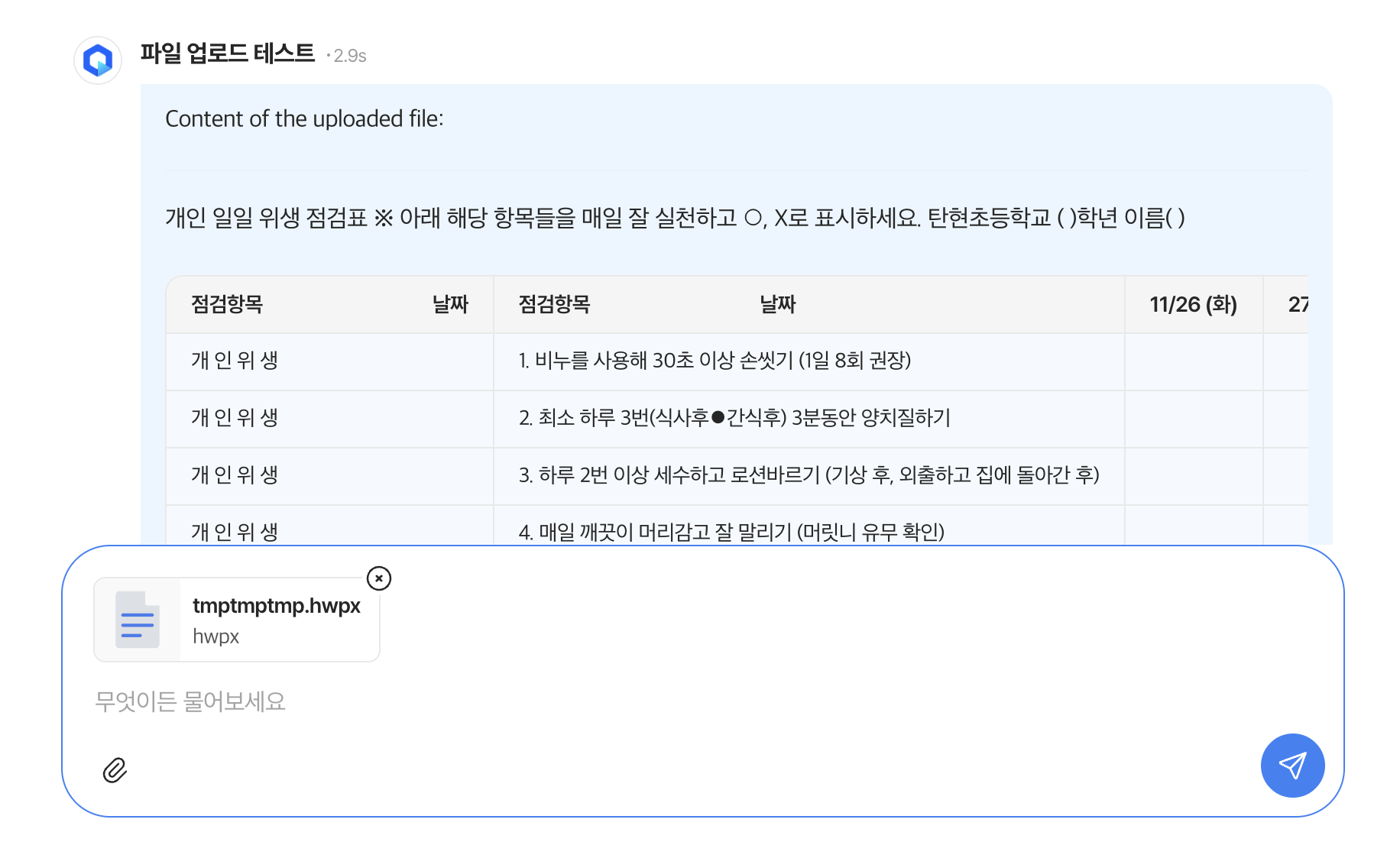Remove the tmptmptmp.hwpx attachment
This screenshot has width=1400, height=842.
[379, 578]
